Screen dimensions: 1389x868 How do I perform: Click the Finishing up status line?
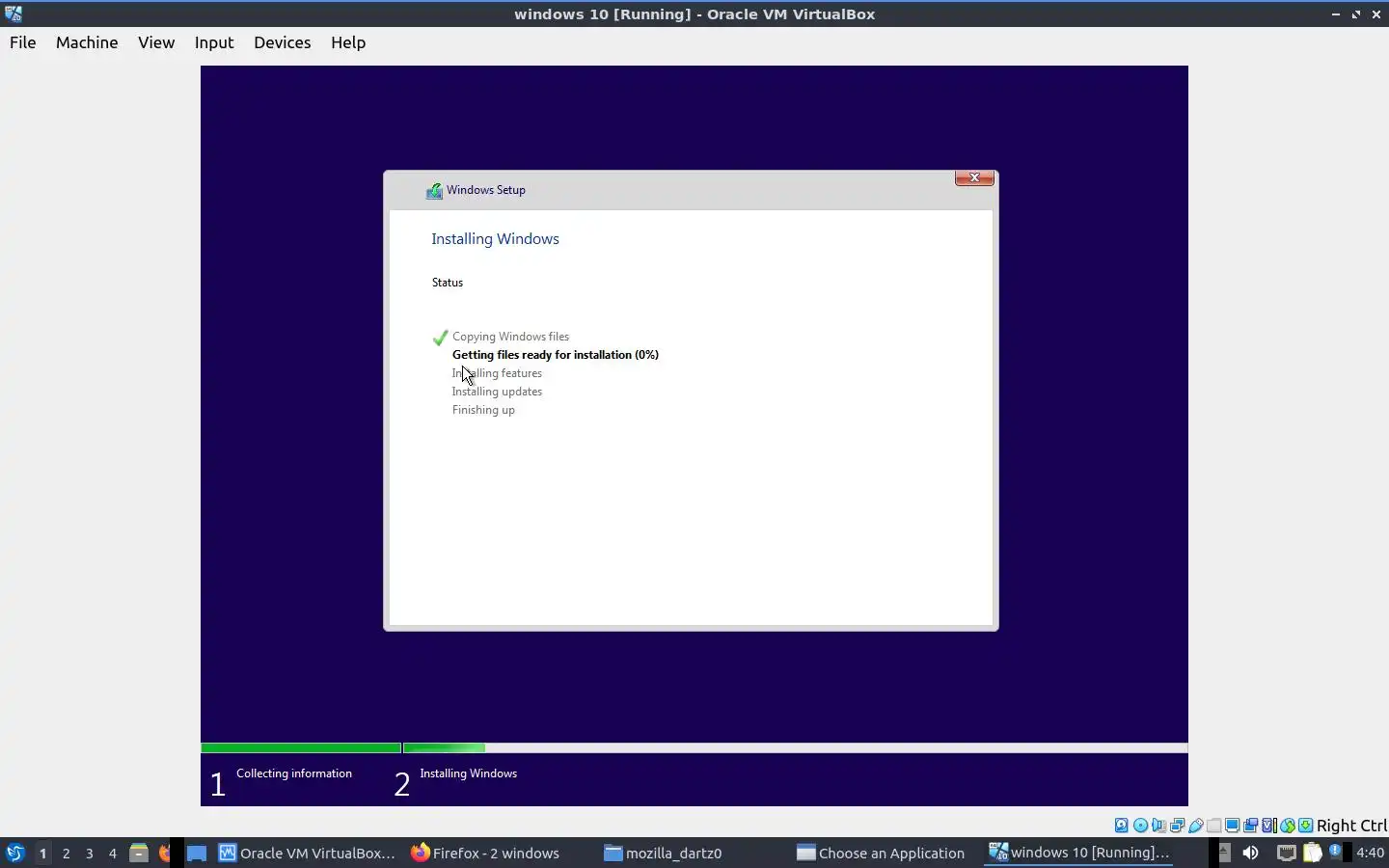(483, 410)
